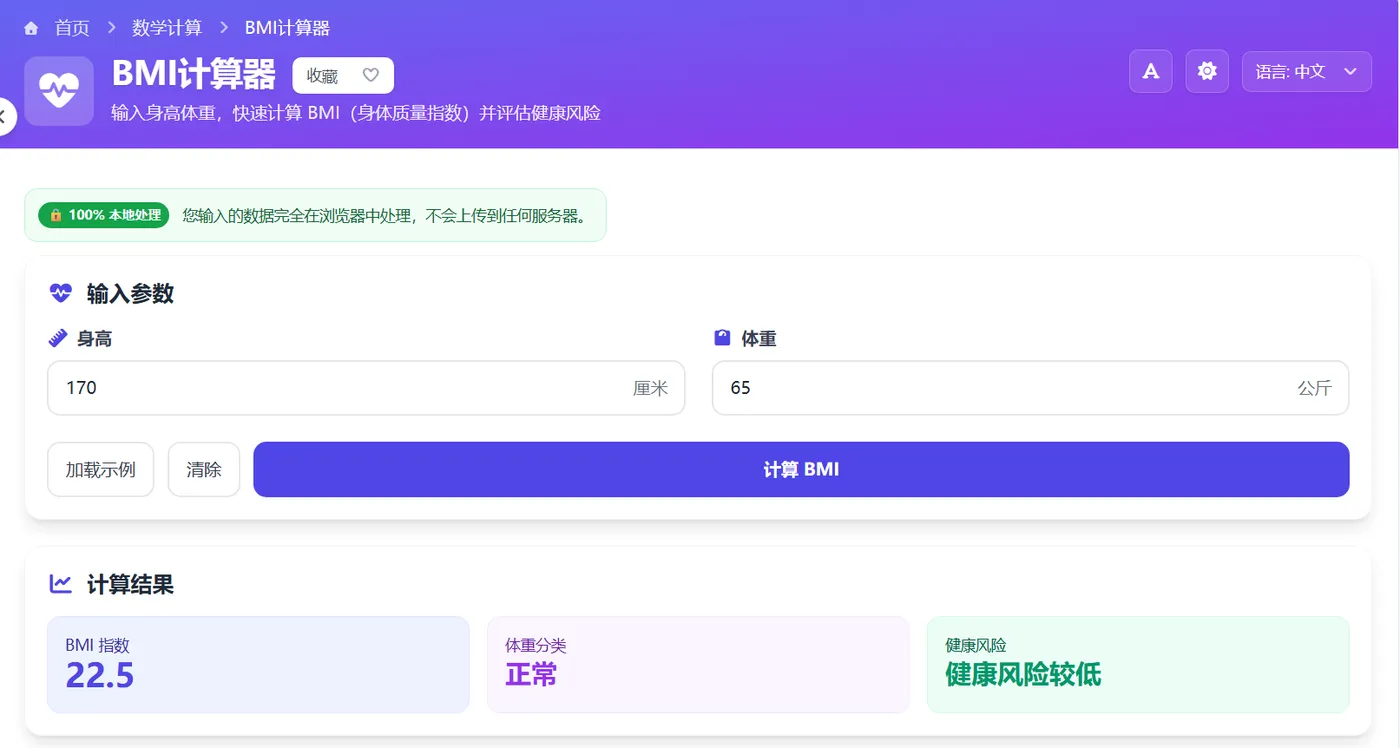Click the 加载示例 button

100,469
